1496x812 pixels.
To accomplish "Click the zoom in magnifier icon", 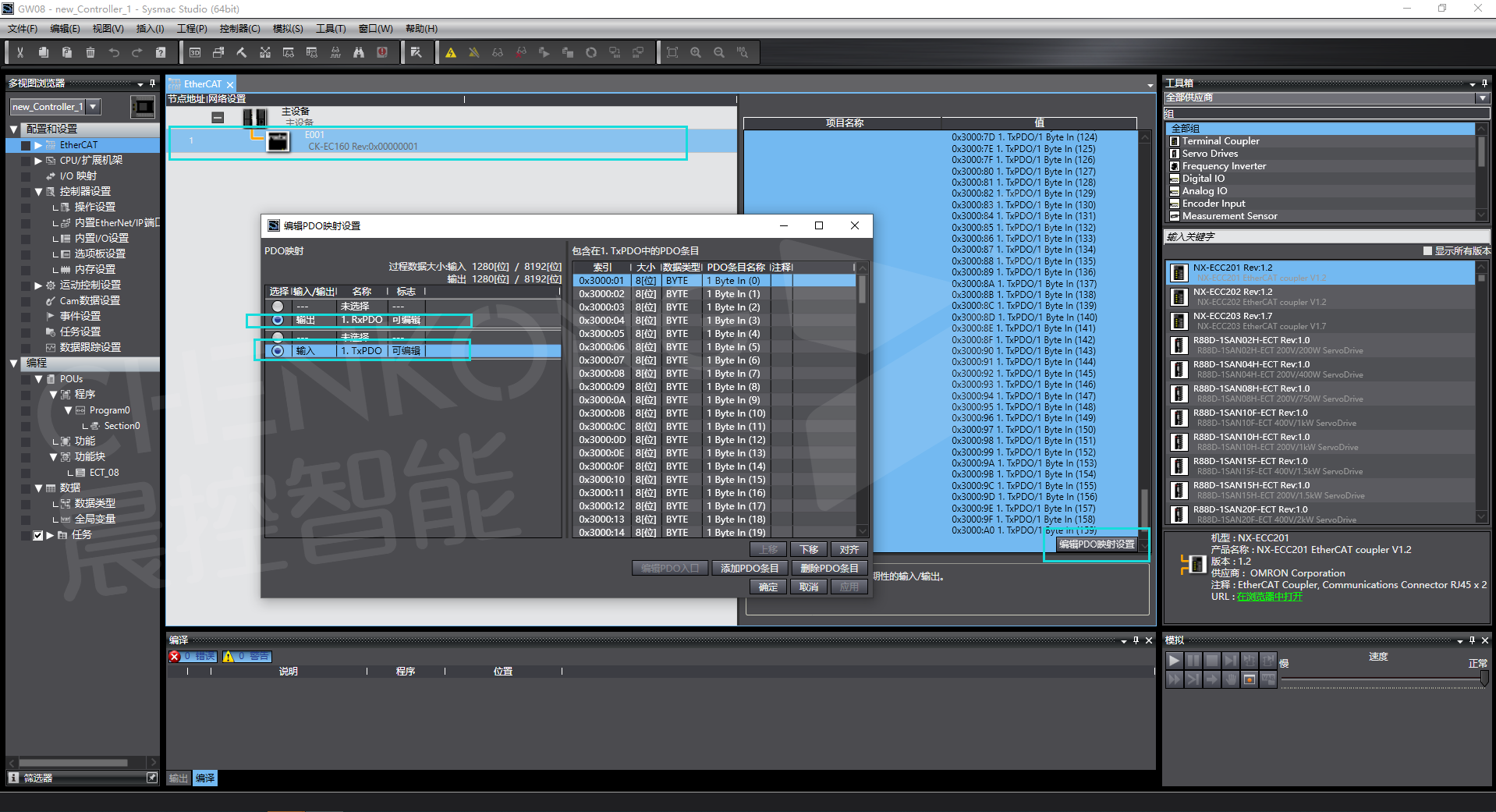I will click(696, 53).
